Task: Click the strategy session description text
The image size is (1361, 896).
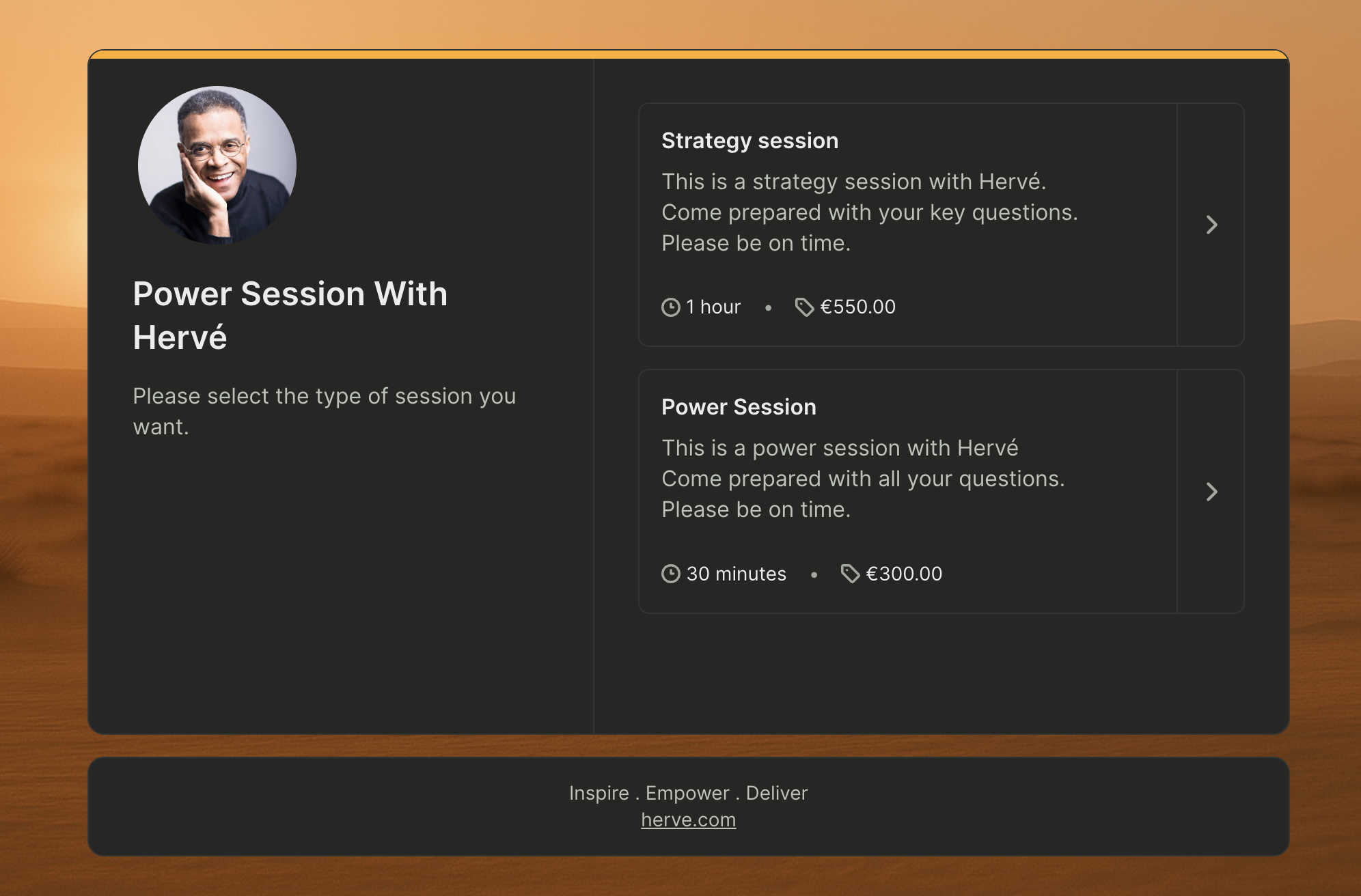Action: click(869, 212)
